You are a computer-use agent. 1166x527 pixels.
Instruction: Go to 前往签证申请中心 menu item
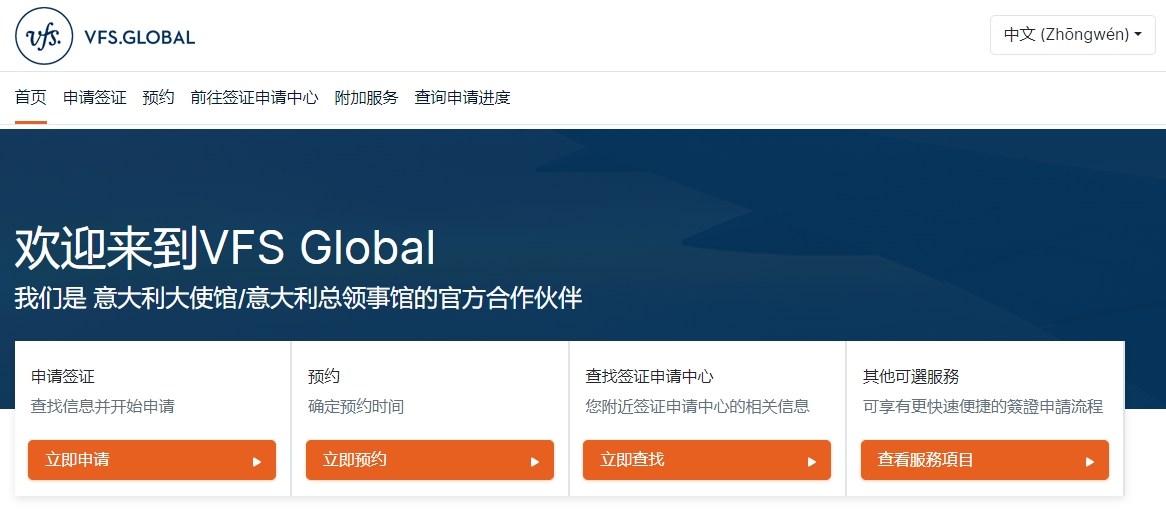[x=254, y=97]
